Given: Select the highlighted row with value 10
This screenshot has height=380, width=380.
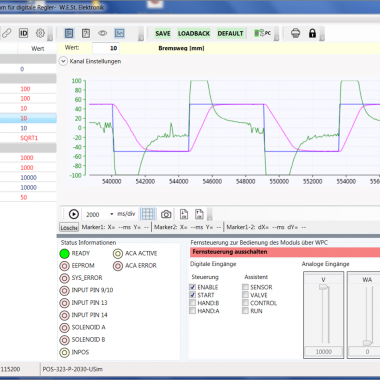Looking at the screenshot, I should pyautogui.click(x=28, y=118).
